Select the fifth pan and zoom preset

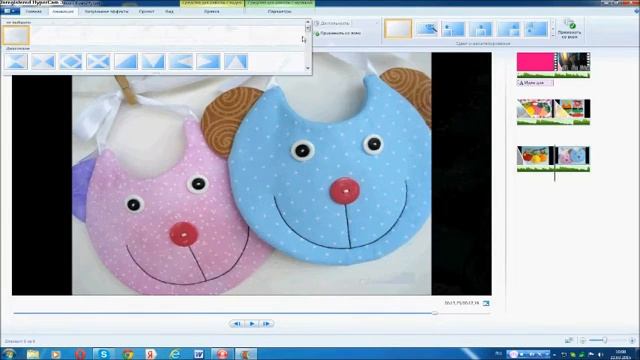[509, 29]
